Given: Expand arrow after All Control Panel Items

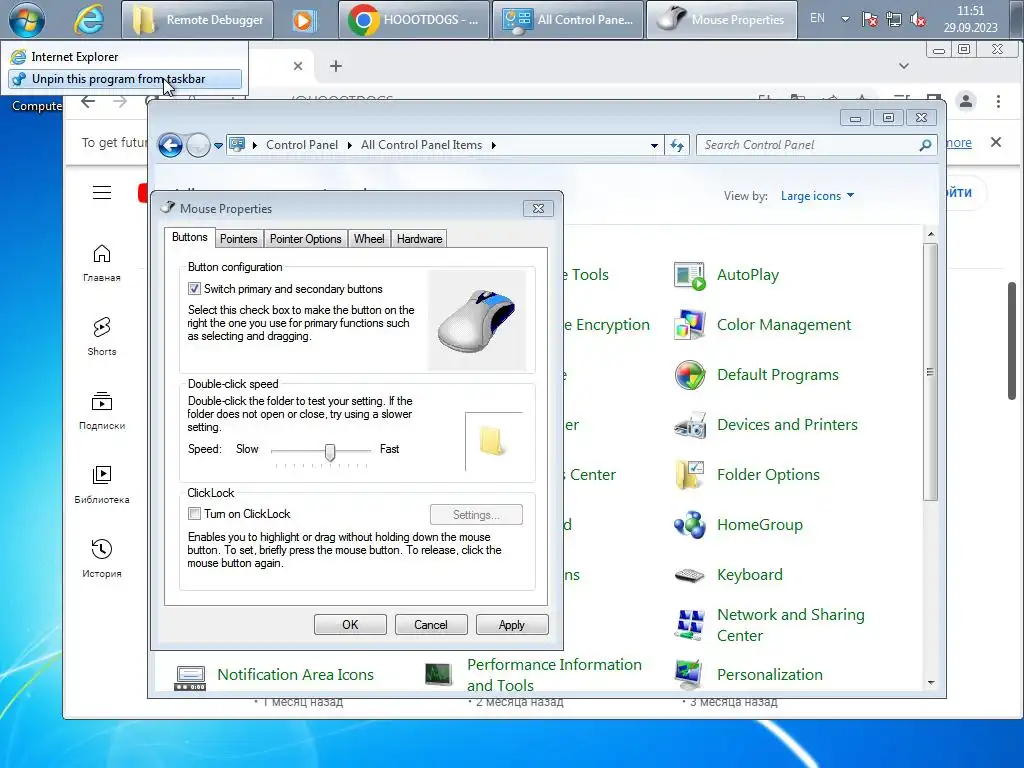Looking at the screenshot, I should (494, 145).
